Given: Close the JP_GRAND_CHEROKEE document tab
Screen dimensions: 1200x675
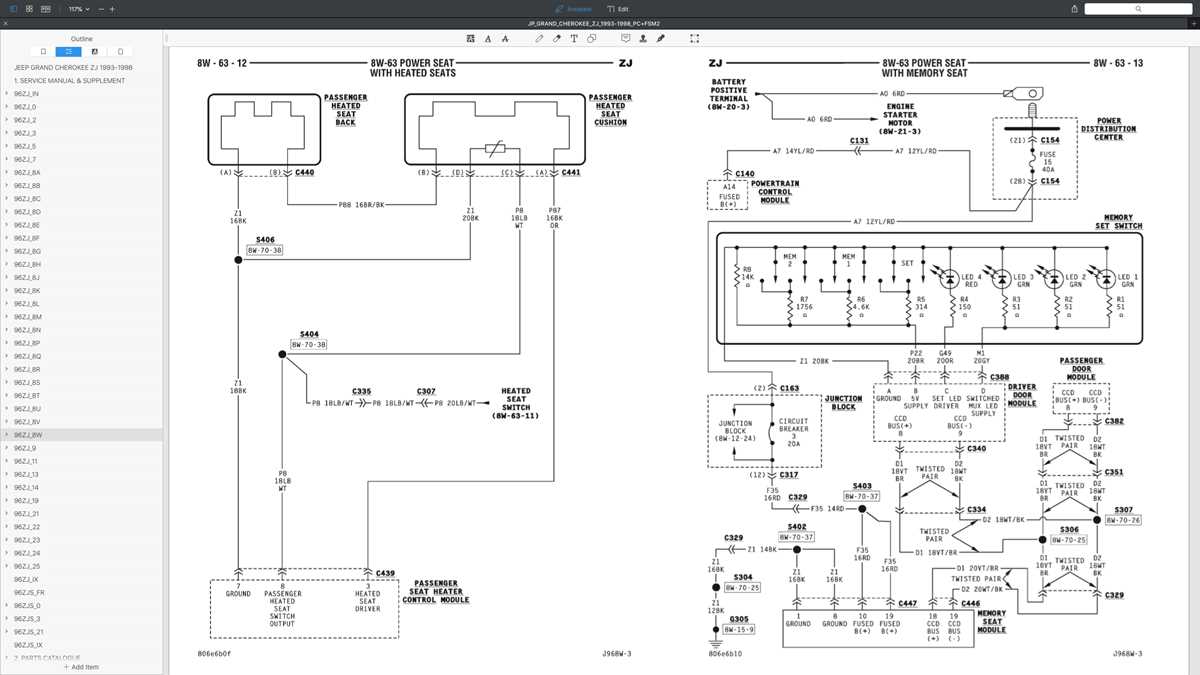Looking at the screenshot, I should coord(6,23).
